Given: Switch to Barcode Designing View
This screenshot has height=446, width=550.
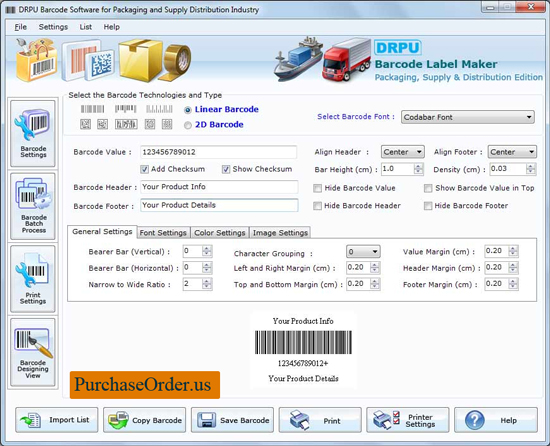Looking at the screenshot, I should click(33, 352).
